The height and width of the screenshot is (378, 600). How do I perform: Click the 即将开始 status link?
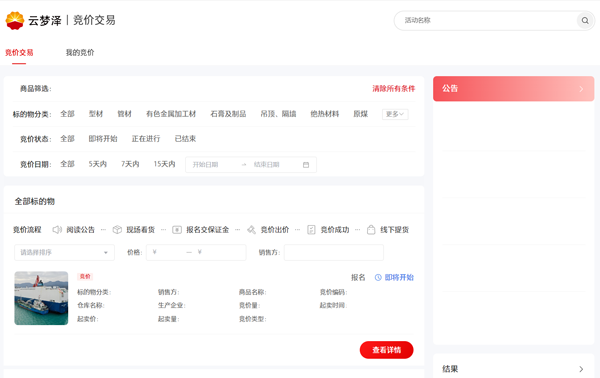(x=399, y=277)
